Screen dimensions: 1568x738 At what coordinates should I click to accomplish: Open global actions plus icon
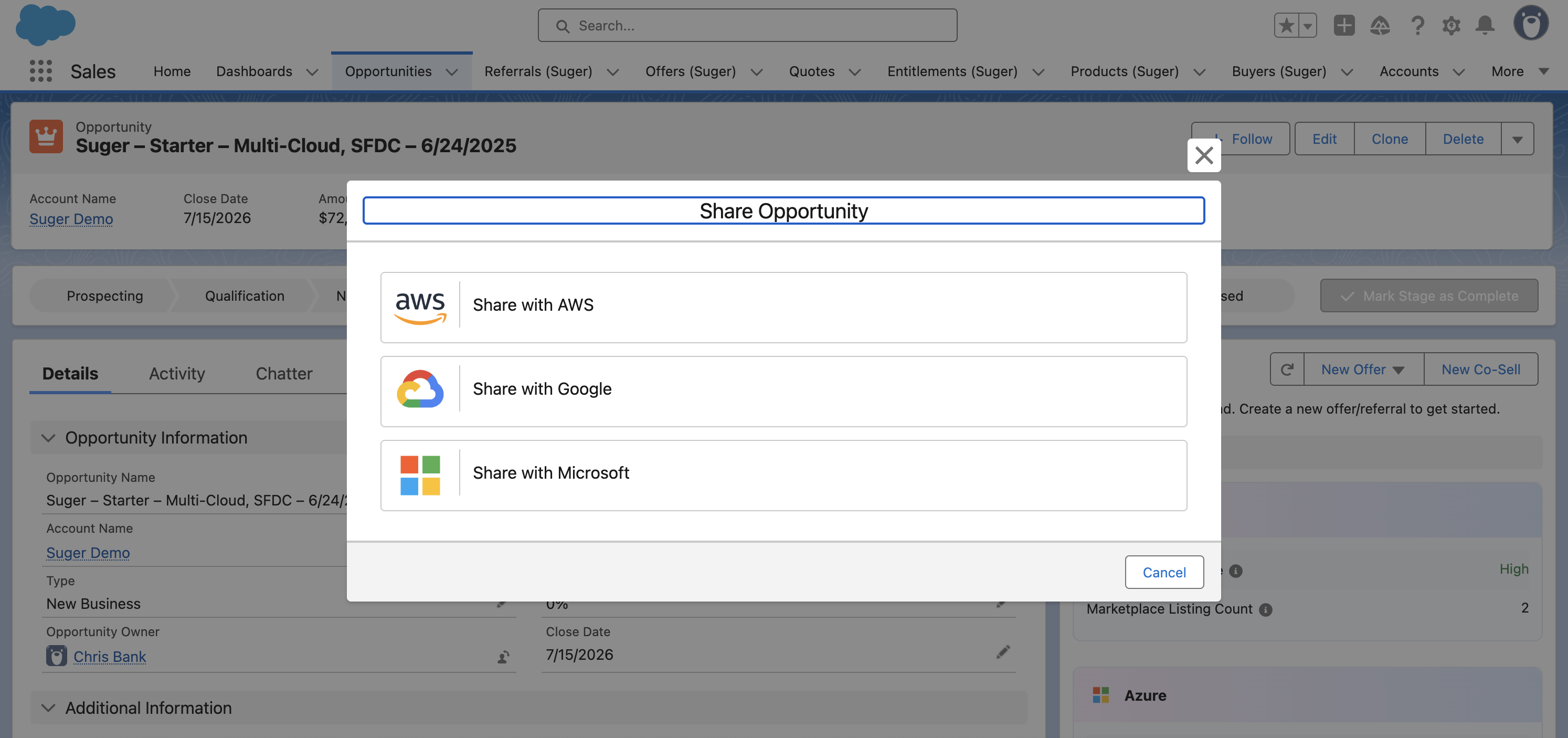[x=1344, y=26]
